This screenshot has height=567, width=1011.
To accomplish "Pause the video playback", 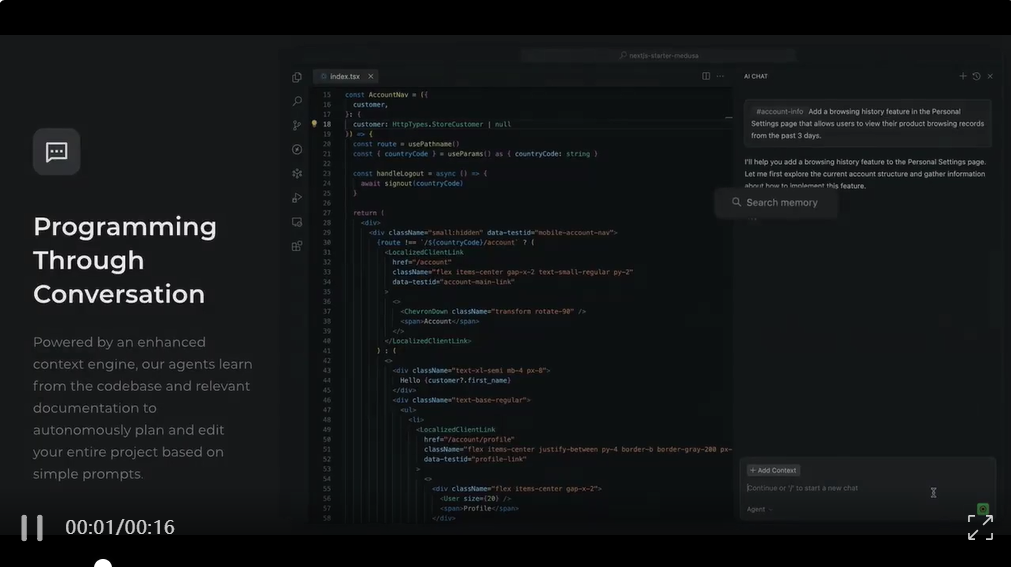I will [x=32, y=527].
